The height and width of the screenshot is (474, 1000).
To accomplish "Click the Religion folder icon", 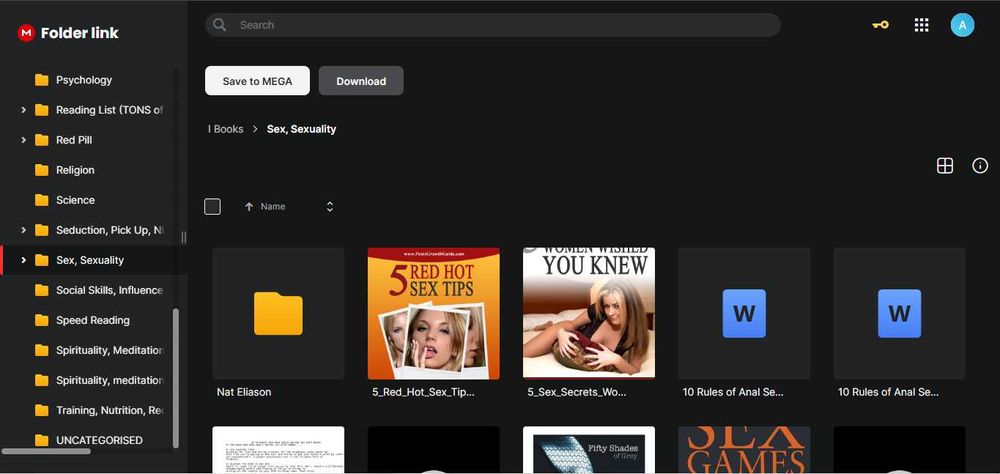I will point(41,170).
